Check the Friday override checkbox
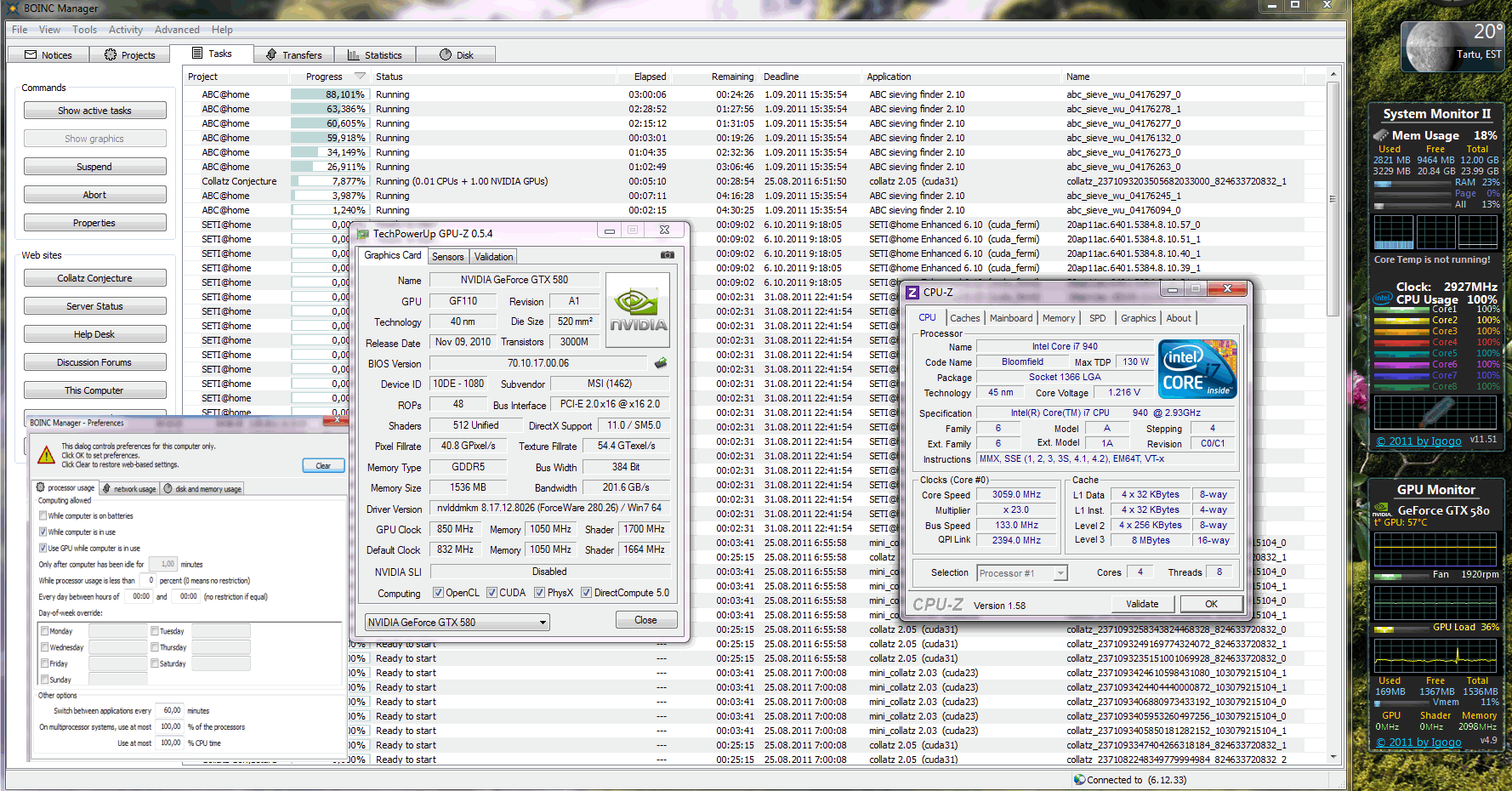 [x=44, y=663]
